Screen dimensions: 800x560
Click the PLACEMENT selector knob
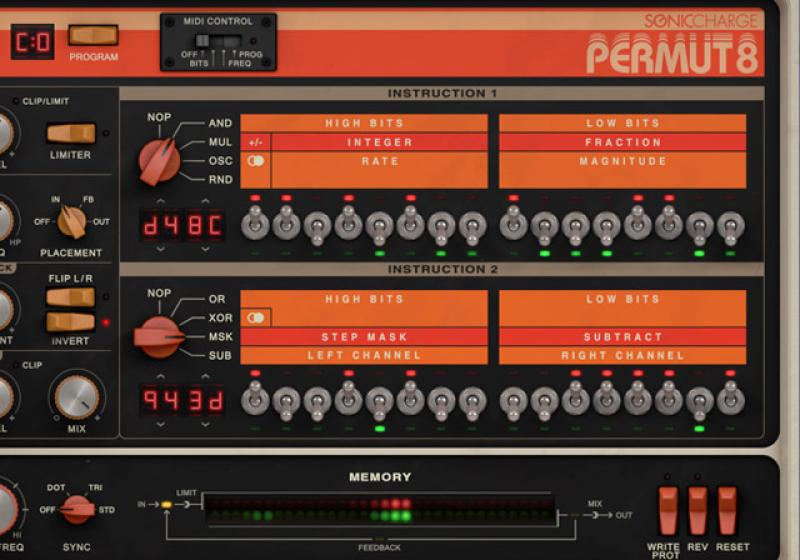point(70,220)
